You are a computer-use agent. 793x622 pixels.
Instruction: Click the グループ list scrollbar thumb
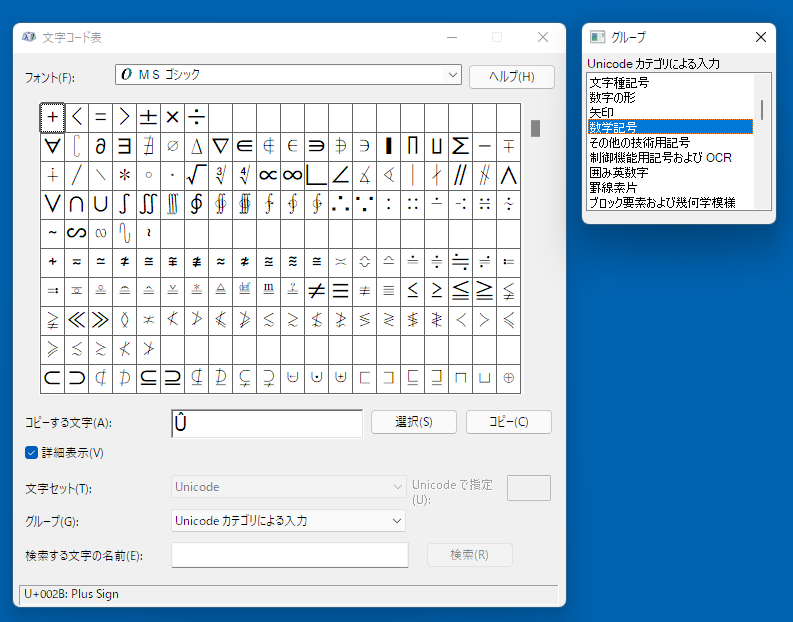(762, 110)
